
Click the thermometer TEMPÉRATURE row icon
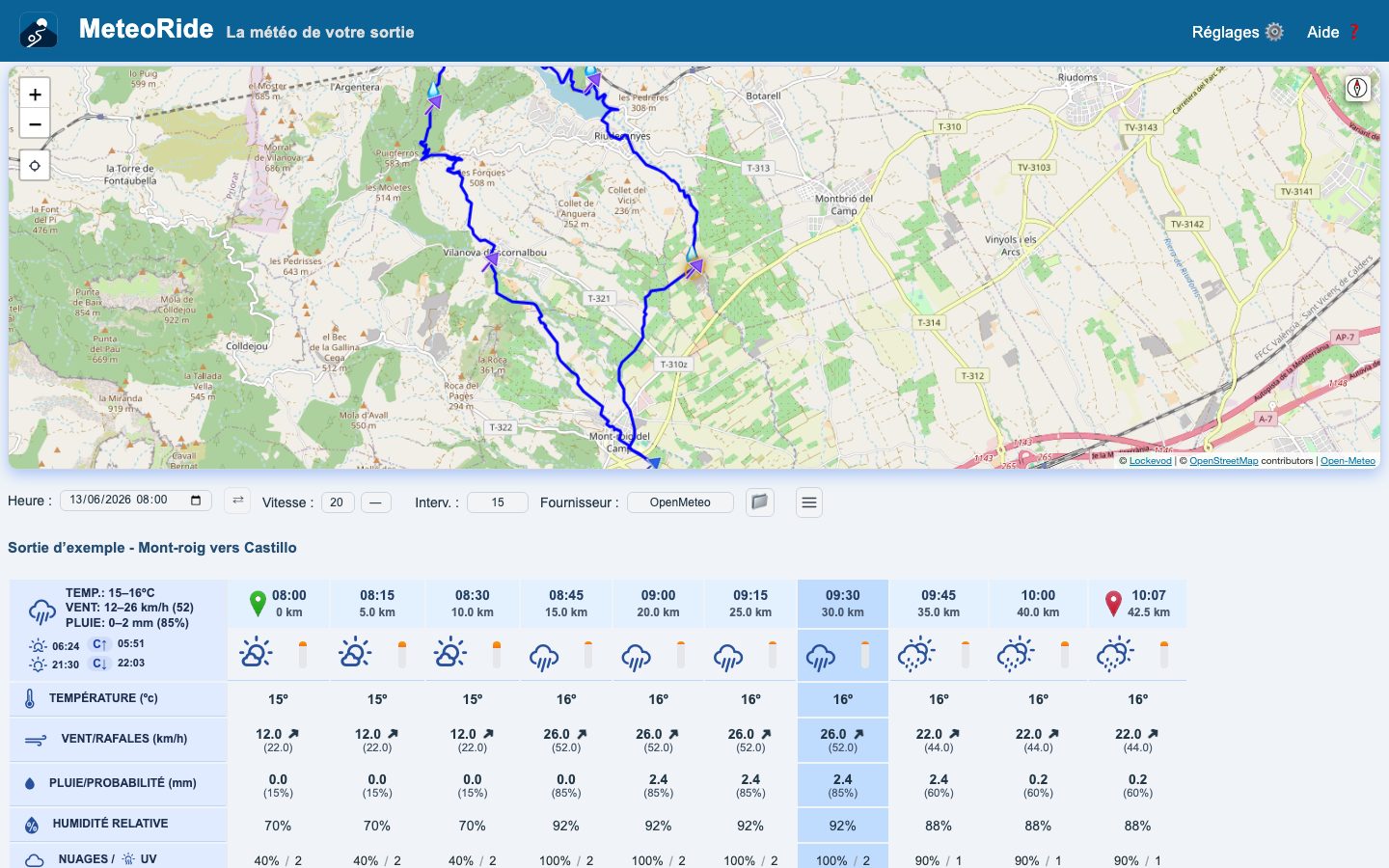click(30, 698)
